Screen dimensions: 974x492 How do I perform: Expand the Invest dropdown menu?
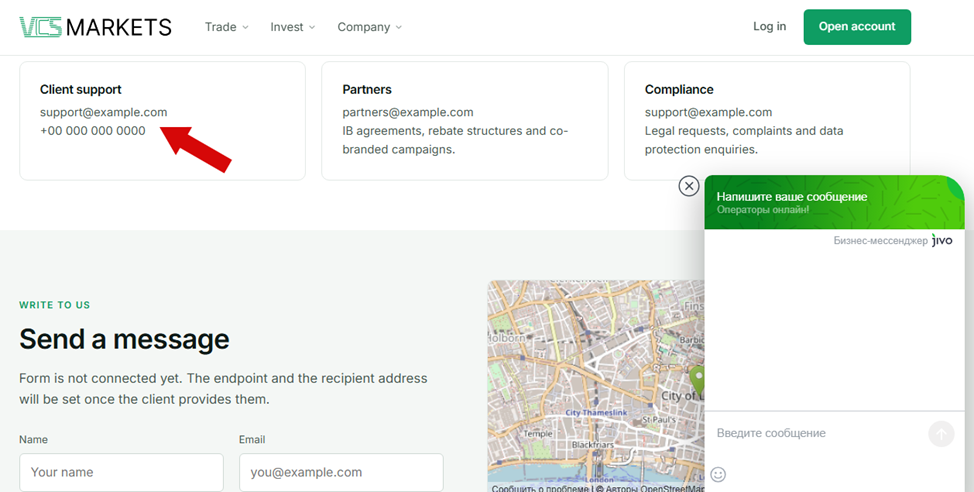(293, 27)
